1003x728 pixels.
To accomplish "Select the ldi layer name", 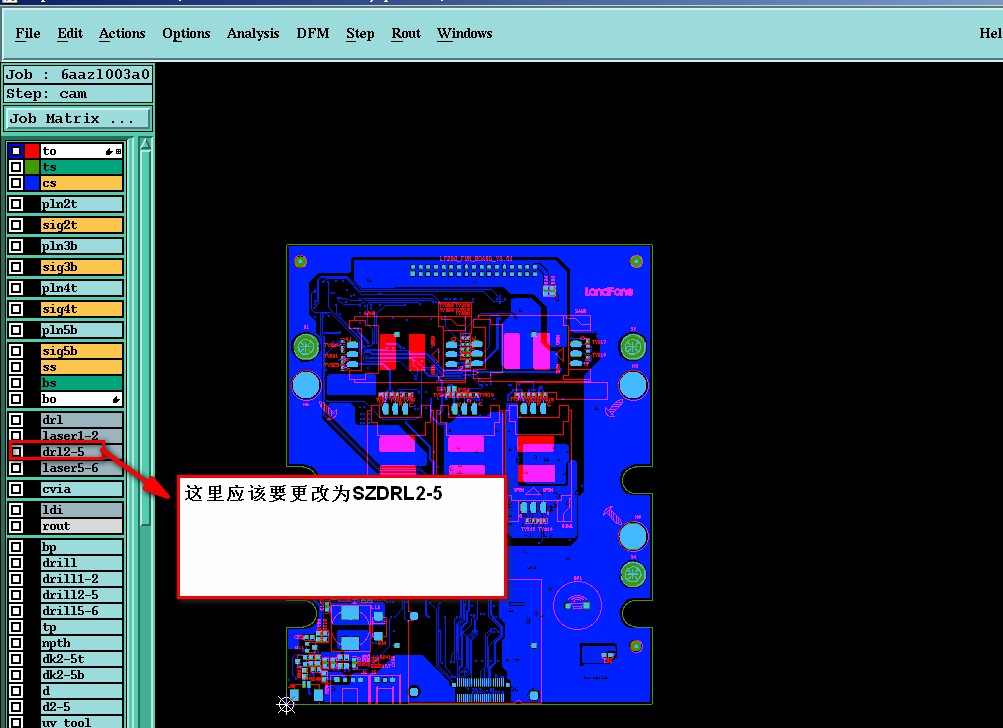I will [81, 510].
